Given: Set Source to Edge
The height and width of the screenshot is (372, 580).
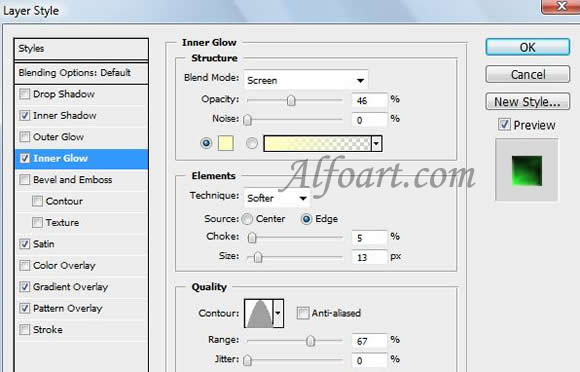Looking at the screenshot, I should click(306, 219).
